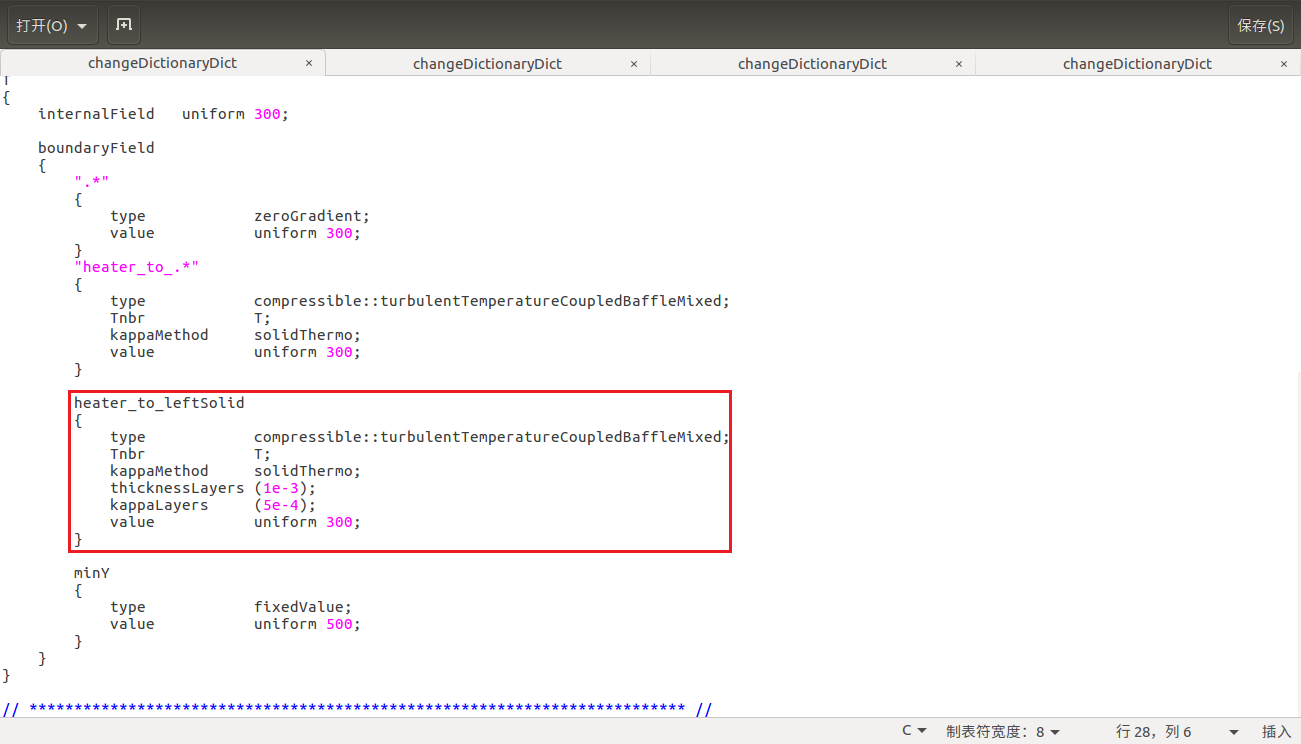This screenshot has height=744, width=1301.
Task: Click the 保存(S) save button
Action: click(x=1260, y=25)
